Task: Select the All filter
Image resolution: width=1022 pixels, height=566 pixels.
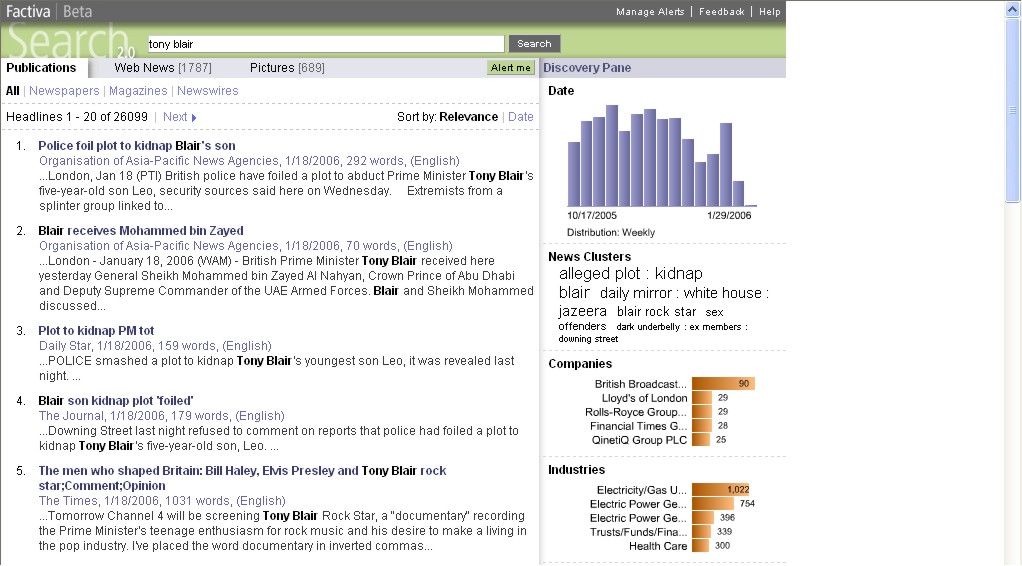Action: 12,91
